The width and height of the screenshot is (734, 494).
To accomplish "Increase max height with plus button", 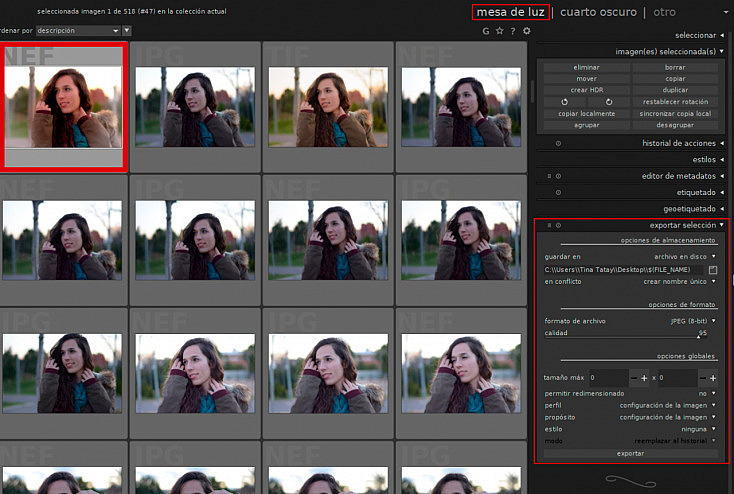I will (x=713, y=378).
